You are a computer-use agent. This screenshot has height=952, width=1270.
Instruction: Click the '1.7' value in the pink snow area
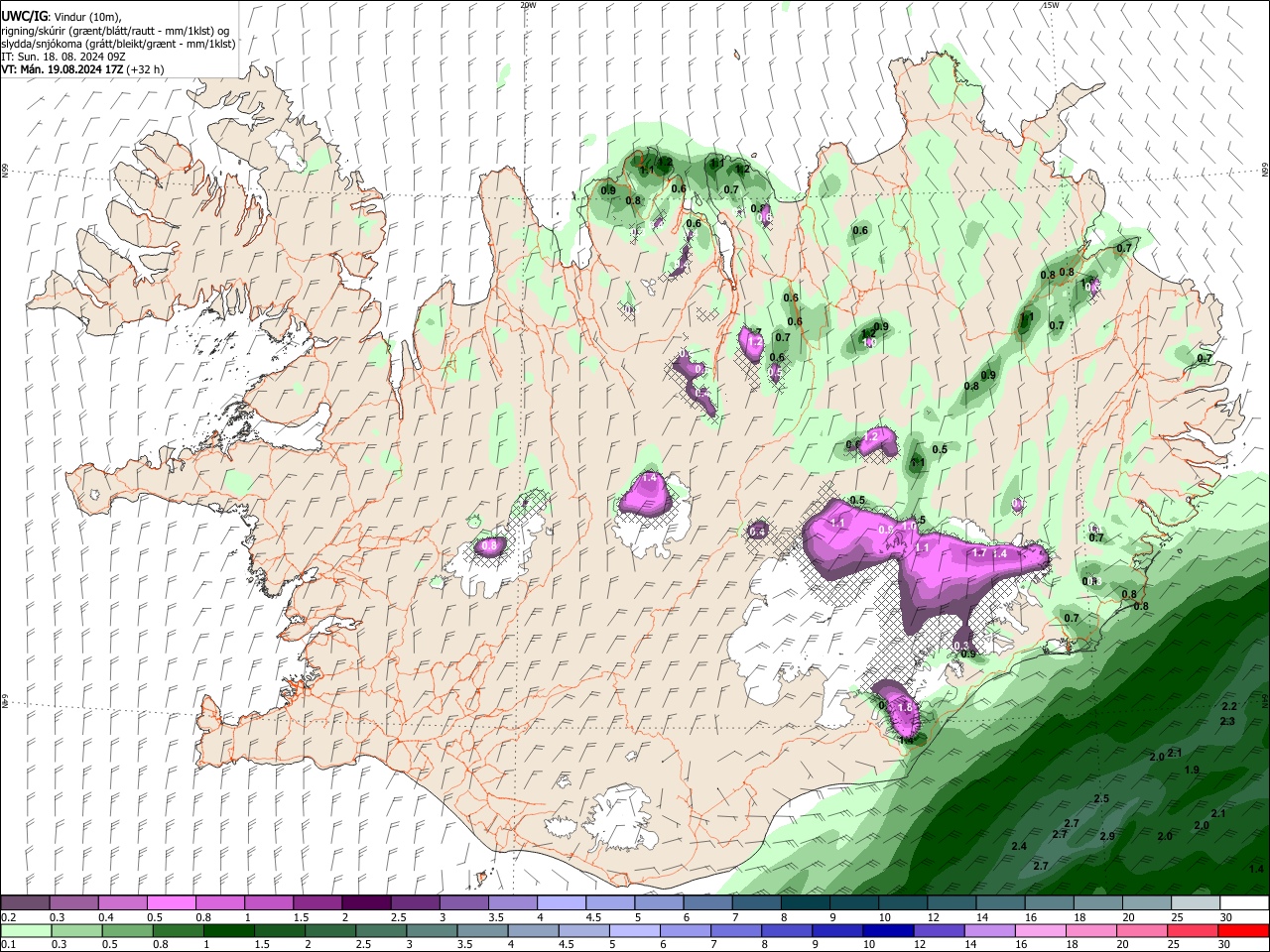(x=979, y=553)
